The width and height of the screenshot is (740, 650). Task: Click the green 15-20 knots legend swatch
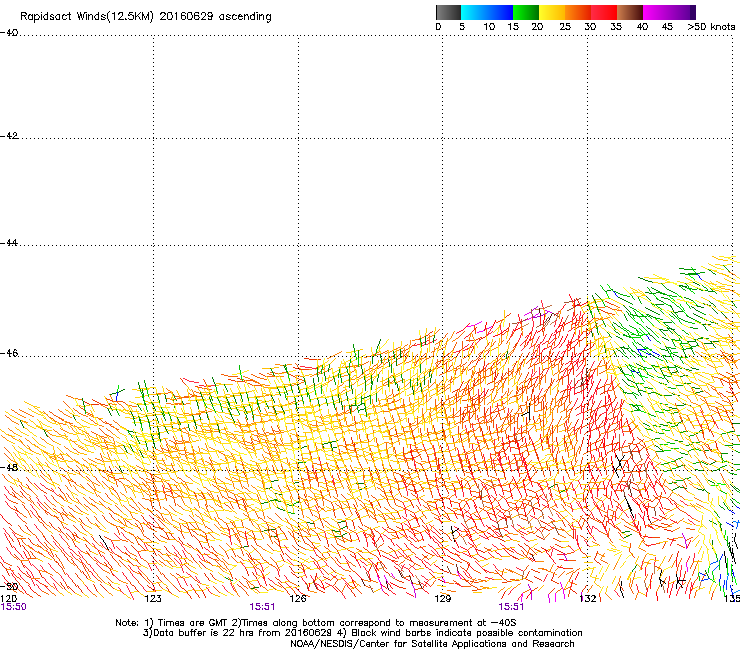coord(526,12)
